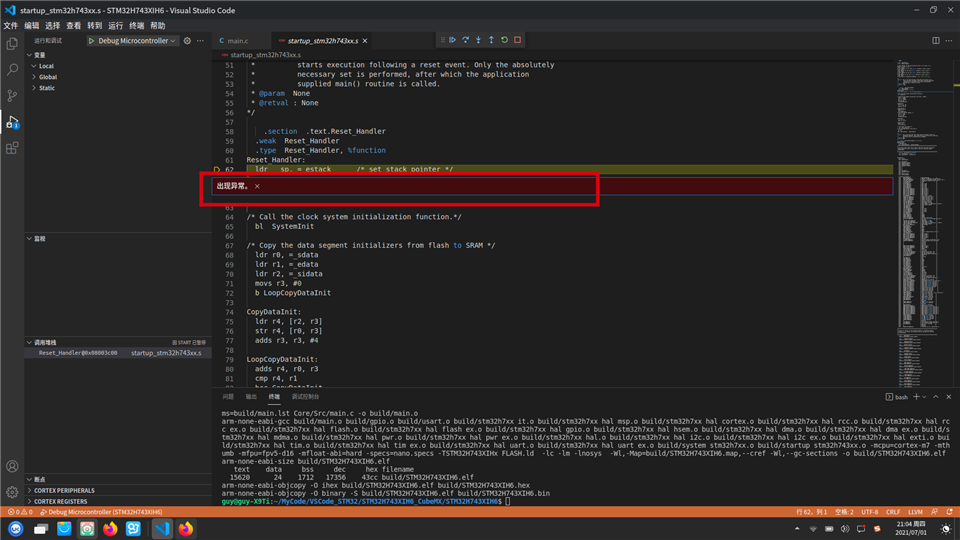
Task: Open the File menu
Action: click(x=10, y=26)
